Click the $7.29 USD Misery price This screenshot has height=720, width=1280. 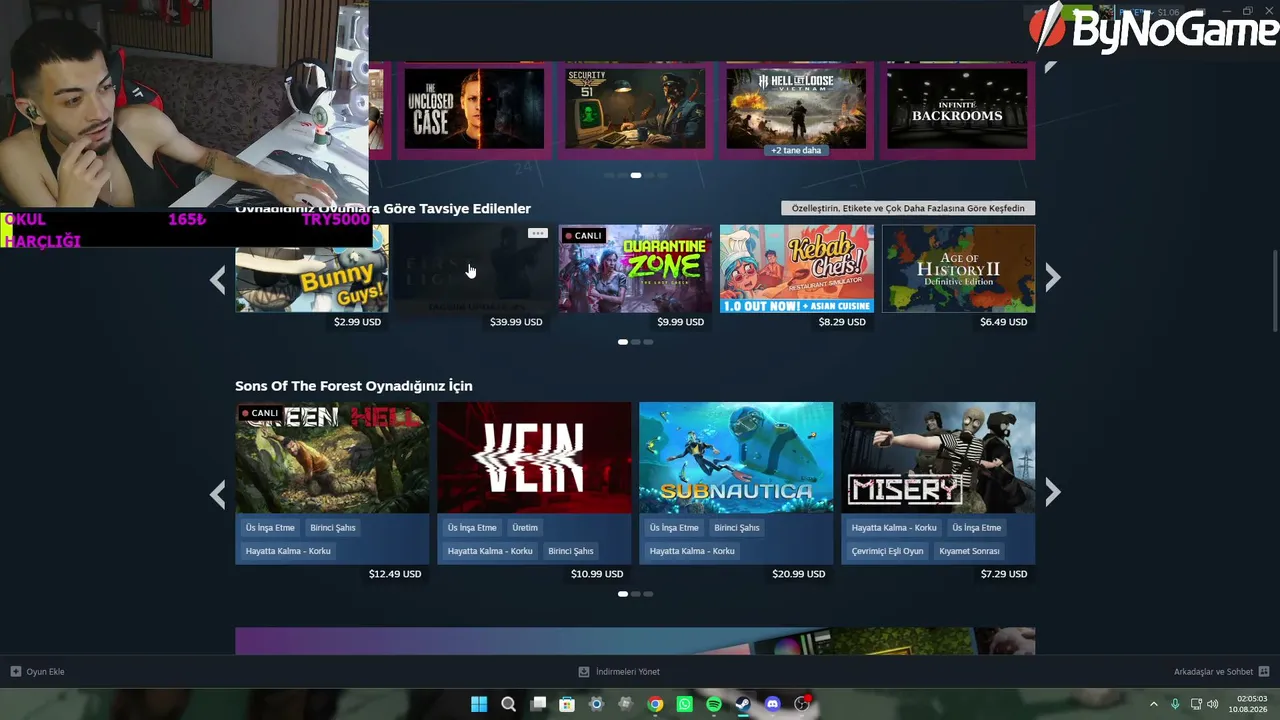click(x=1004, y=574)
